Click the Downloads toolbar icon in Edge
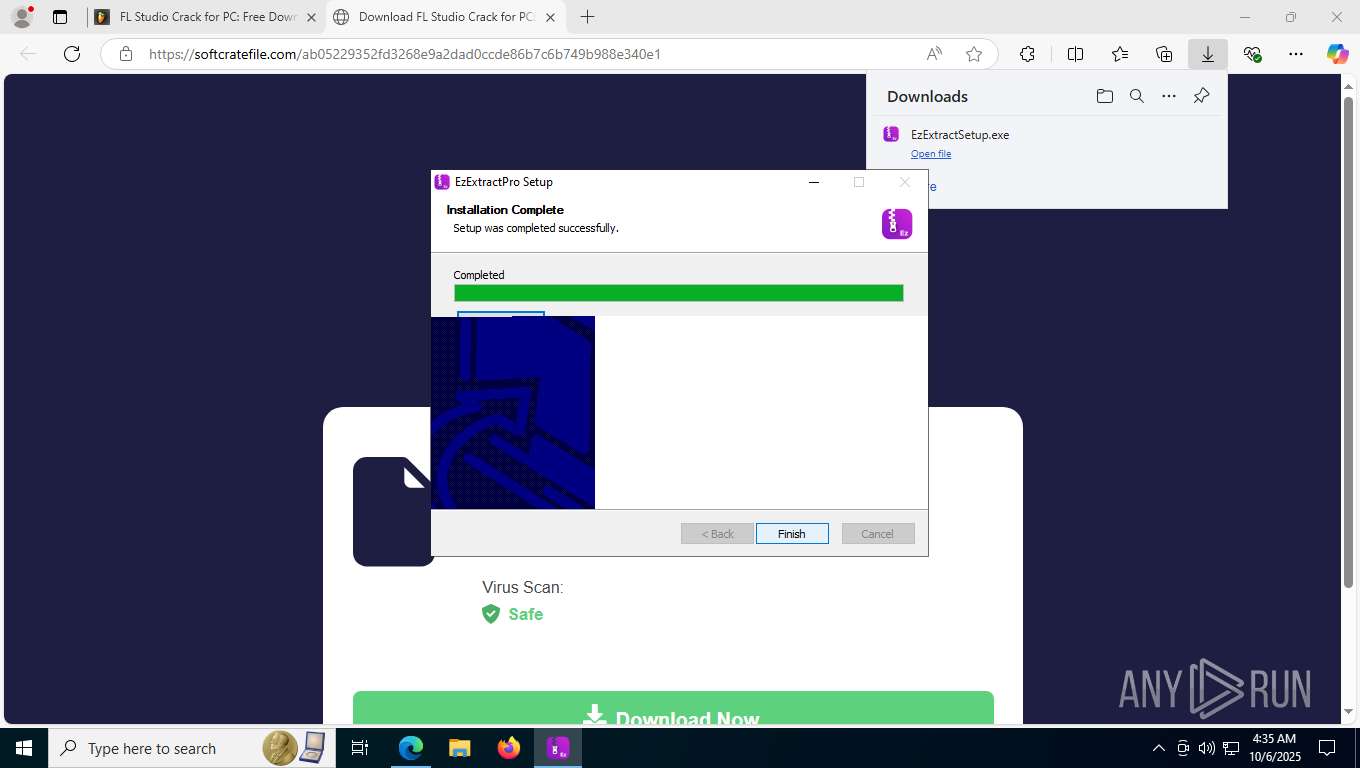 pyautogui.click(x=1208, y=54)
